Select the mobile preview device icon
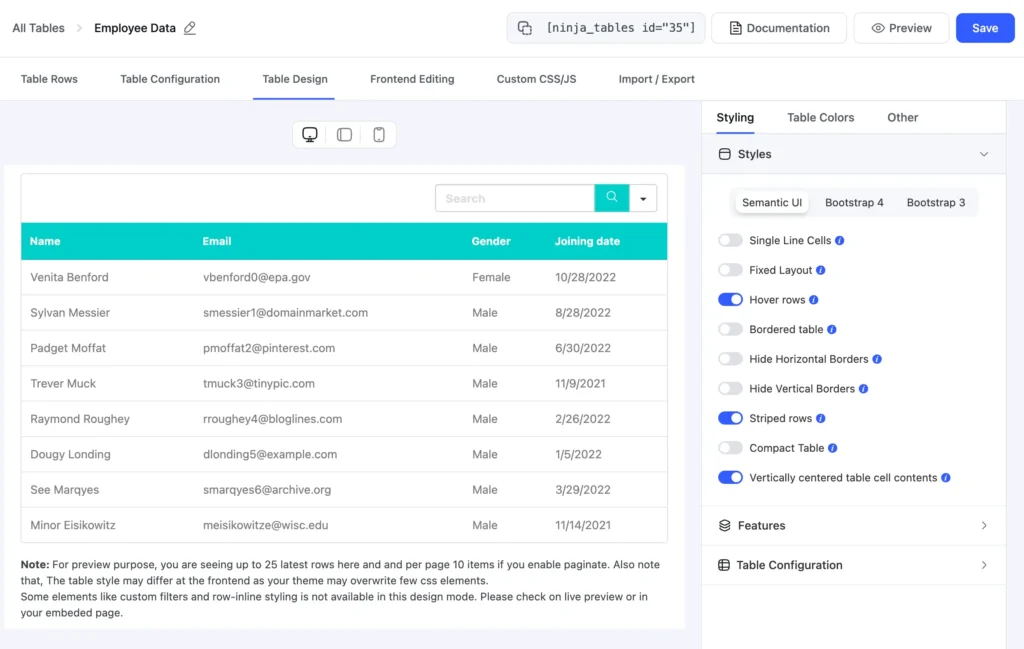 point(379,135)
